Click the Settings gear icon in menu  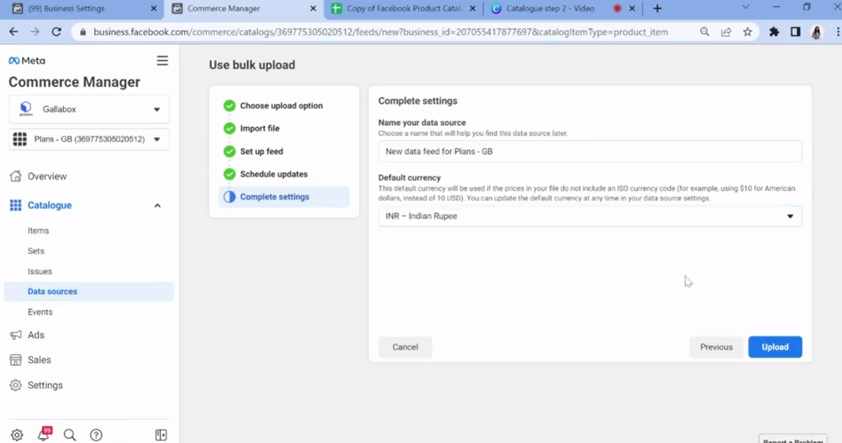[16, 385]
